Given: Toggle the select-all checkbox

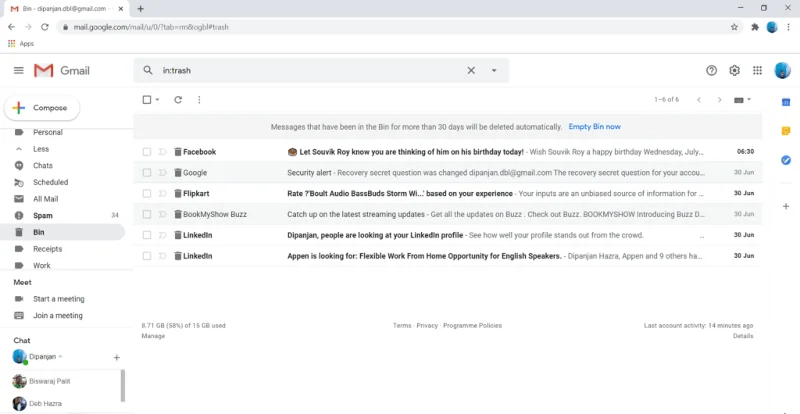Looking at the screenshot, I should click(147, 100).
